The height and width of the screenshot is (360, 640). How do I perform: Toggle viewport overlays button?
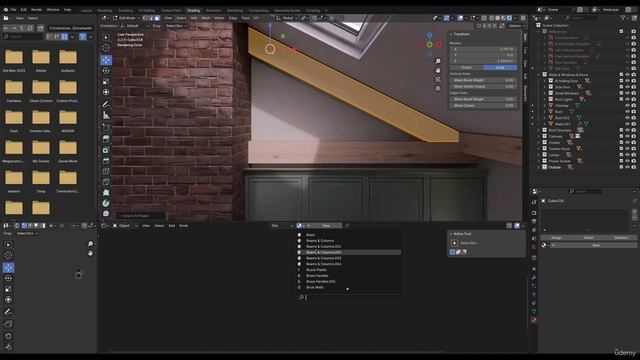(460, 18)
